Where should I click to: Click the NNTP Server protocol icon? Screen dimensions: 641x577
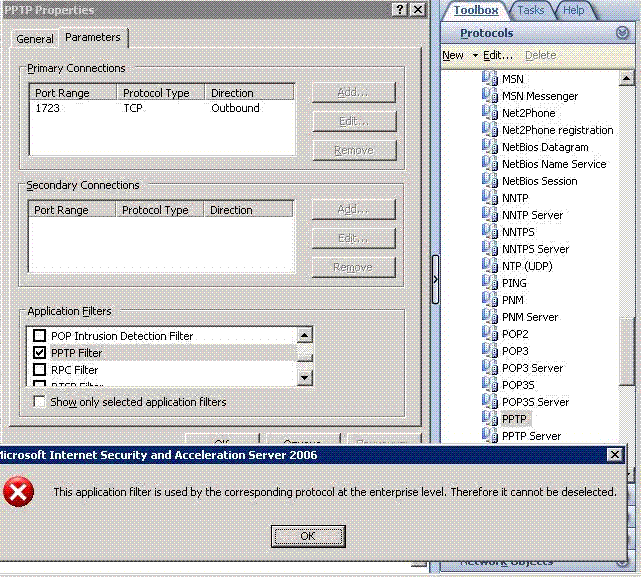489,215
